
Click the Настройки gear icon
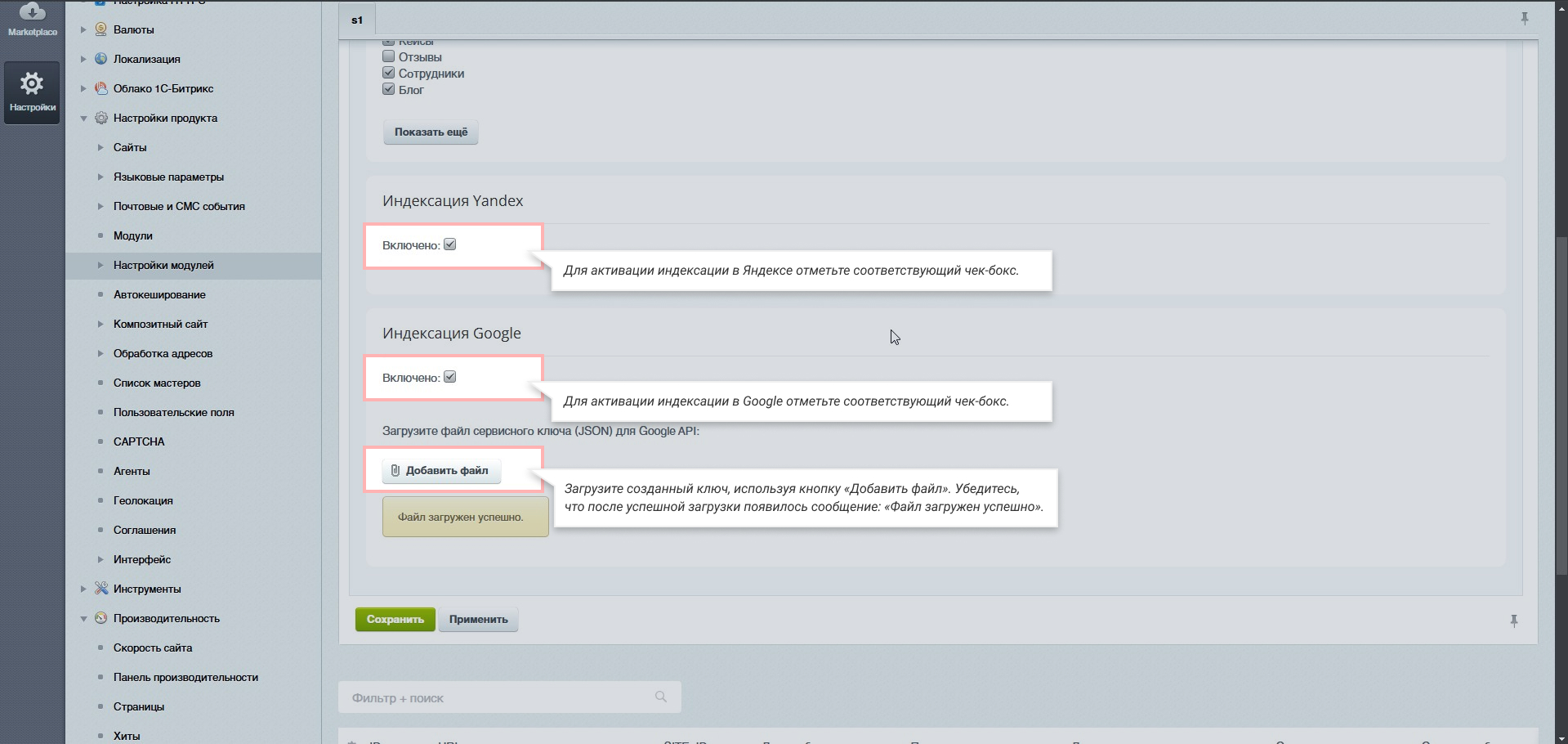point(32,83)
